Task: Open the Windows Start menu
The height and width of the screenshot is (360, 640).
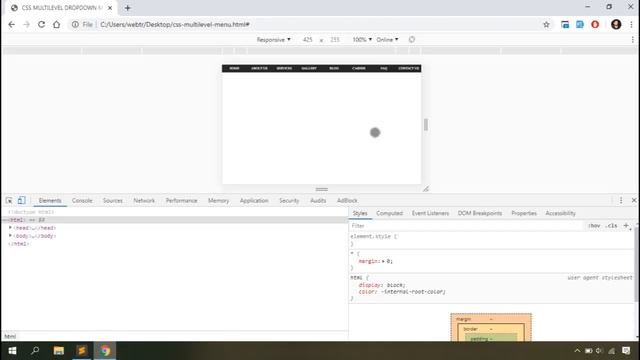Action: pos(12,351)
